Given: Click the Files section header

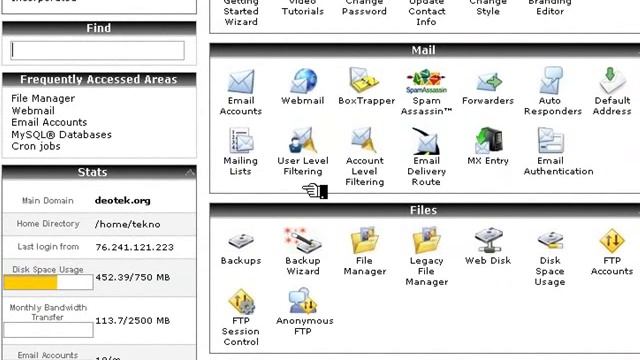Looking at the screenshot, I should pos(424,210).
